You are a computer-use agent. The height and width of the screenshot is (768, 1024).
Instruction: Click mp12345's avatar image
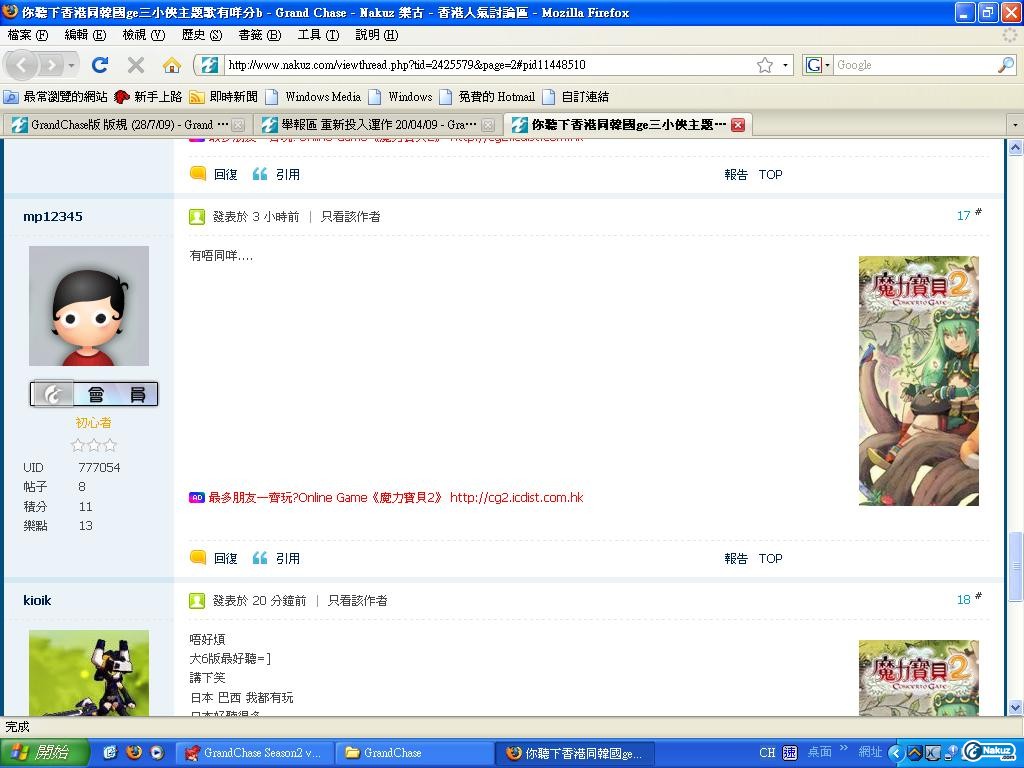(89, 306)
